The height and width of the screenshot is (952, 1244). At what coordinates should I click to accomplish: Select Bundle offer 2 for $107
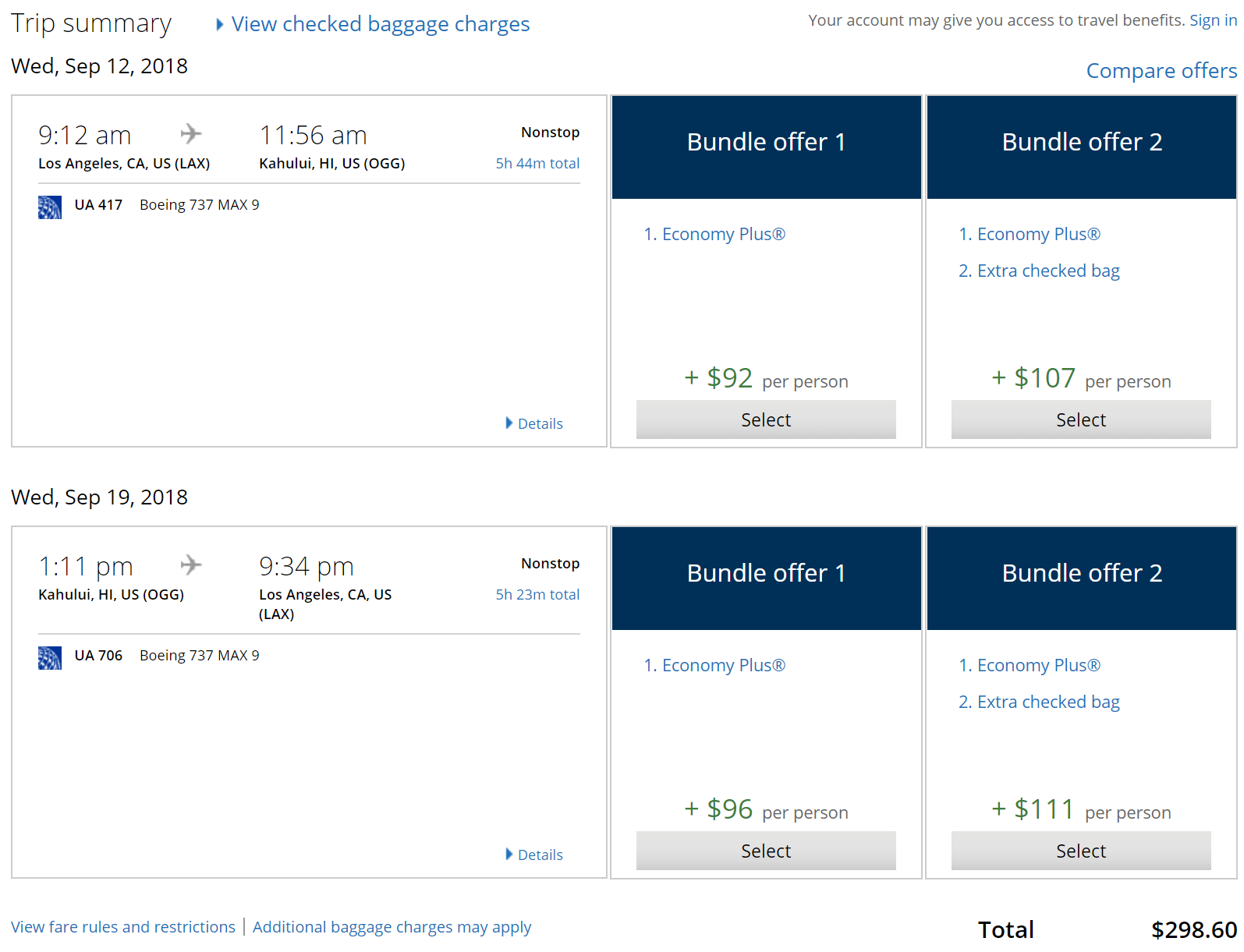click(1080, 419)
